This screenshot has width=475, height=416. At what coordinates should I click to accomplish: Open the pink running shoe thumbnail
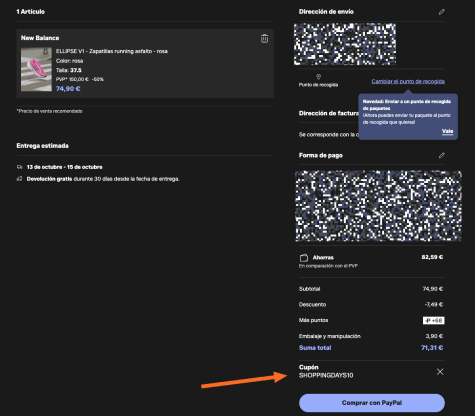(x=36, y=69)
